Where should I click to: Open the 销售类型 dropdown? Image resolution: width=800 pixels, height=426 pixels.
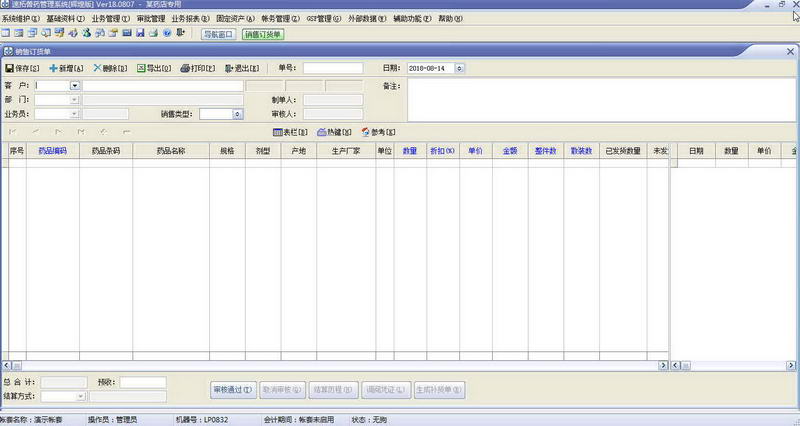tap(237, 114)
